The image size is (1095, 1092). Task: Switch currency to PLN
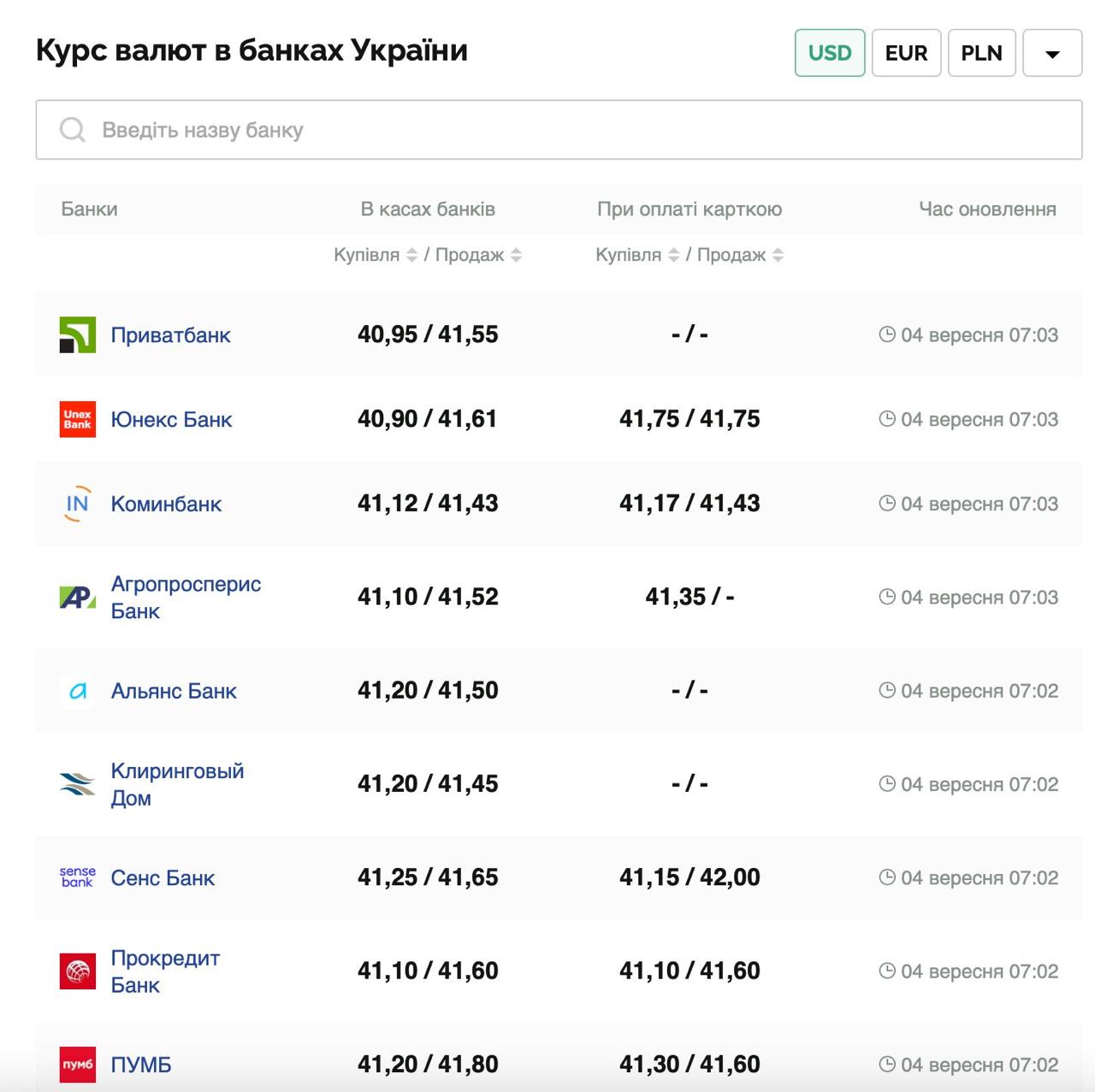981,53
